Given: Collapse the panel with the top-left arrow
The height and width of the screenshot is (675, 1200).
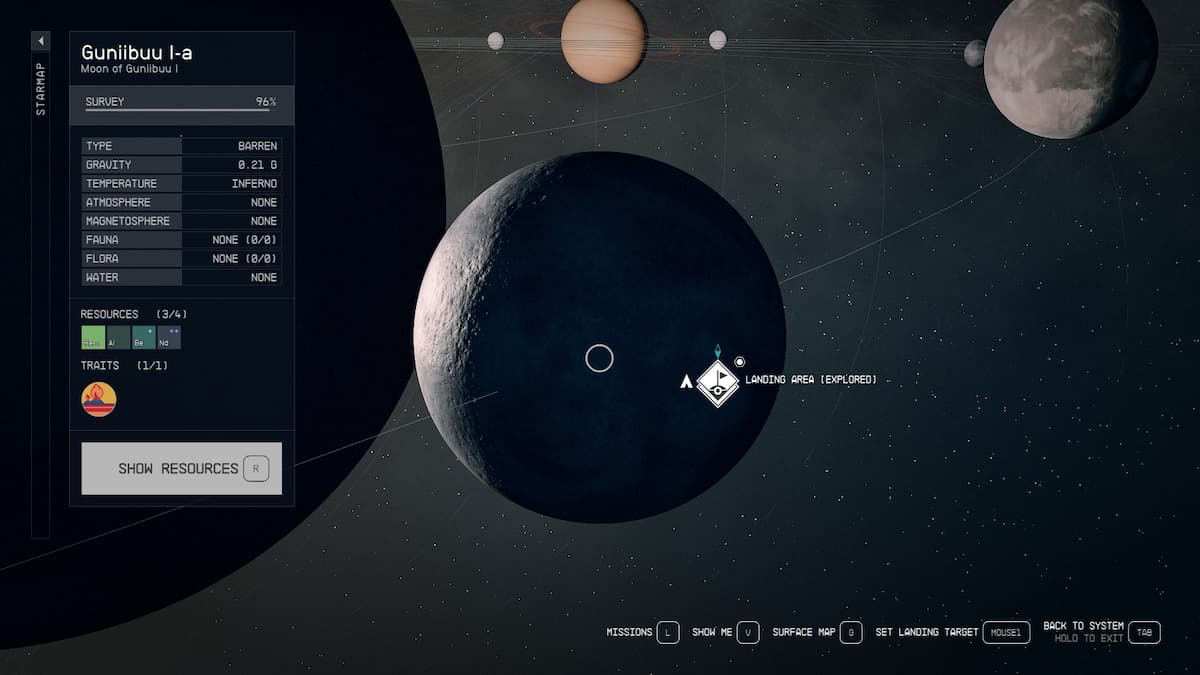Looking at the screenshot, I should click(40, 41).
